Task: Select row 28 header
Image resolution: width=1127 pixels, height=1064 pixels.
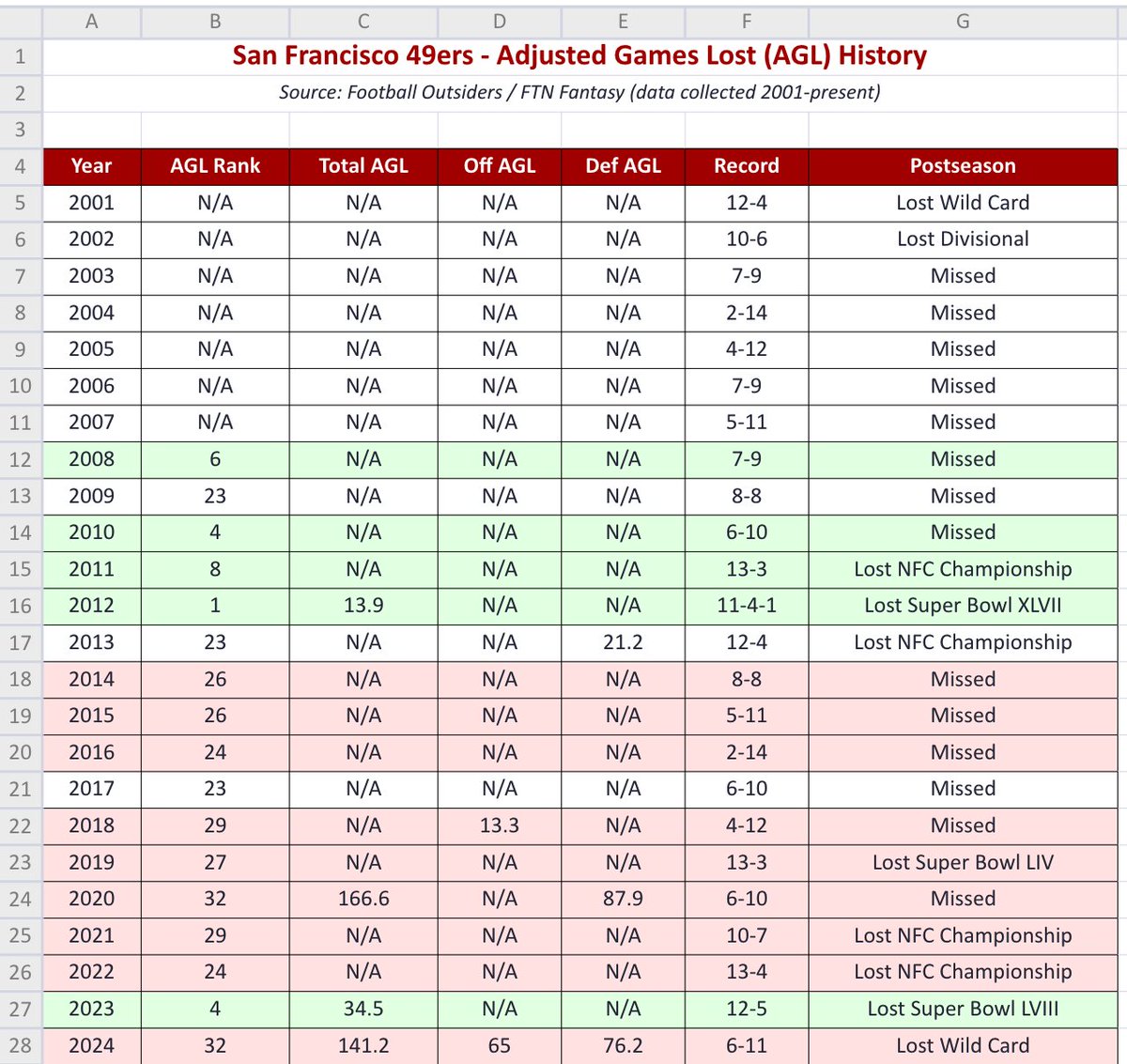Action: coord(21,1045)
